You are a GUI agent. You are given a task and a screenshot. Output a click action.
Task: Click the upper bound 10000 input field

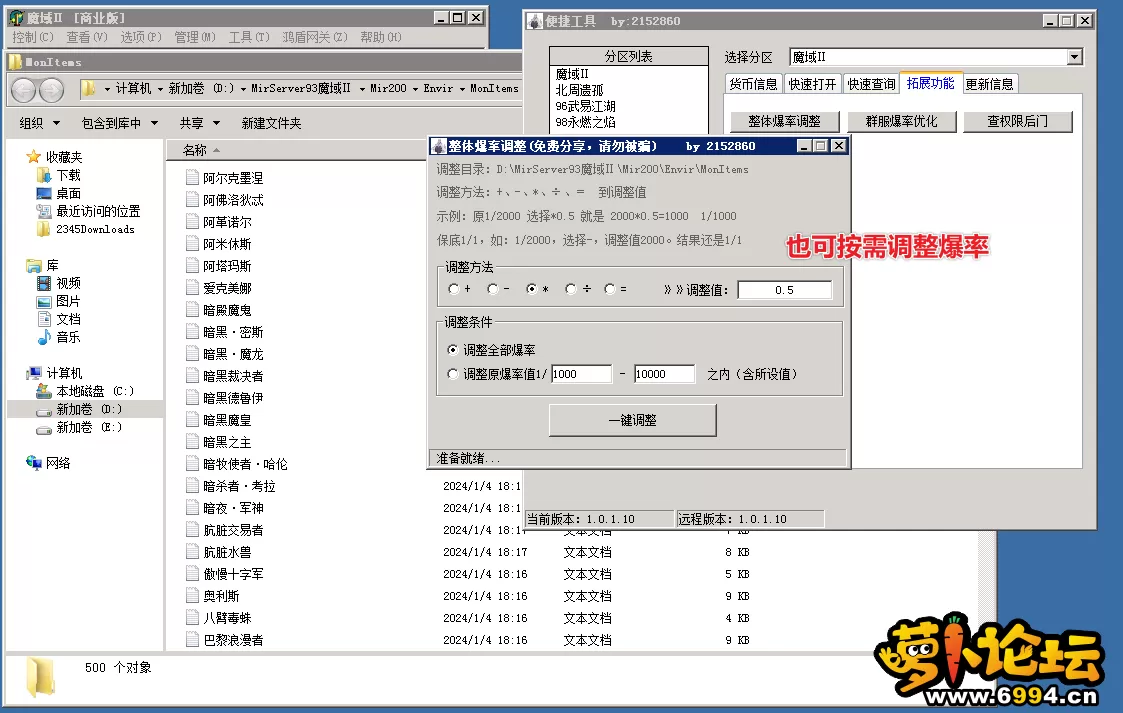pyautogui.click(x=664, y=374)
